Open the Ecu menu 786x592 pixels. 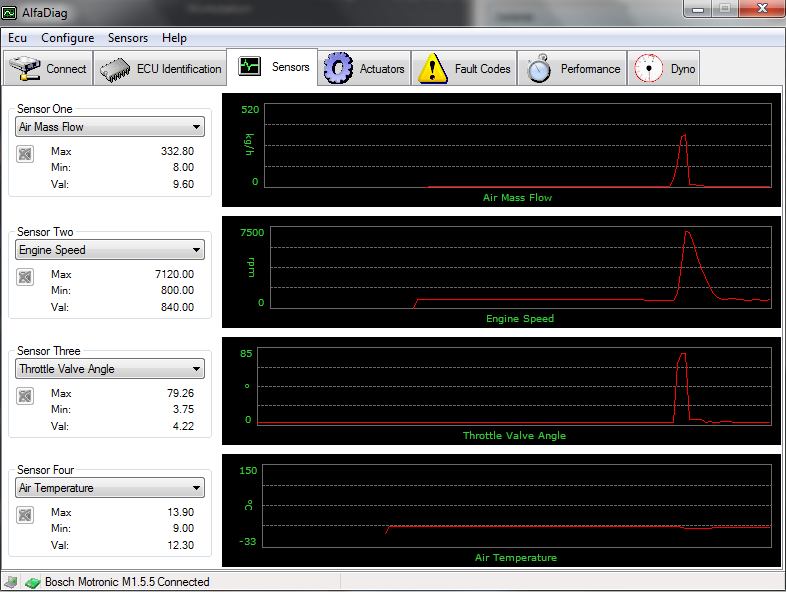17,38
